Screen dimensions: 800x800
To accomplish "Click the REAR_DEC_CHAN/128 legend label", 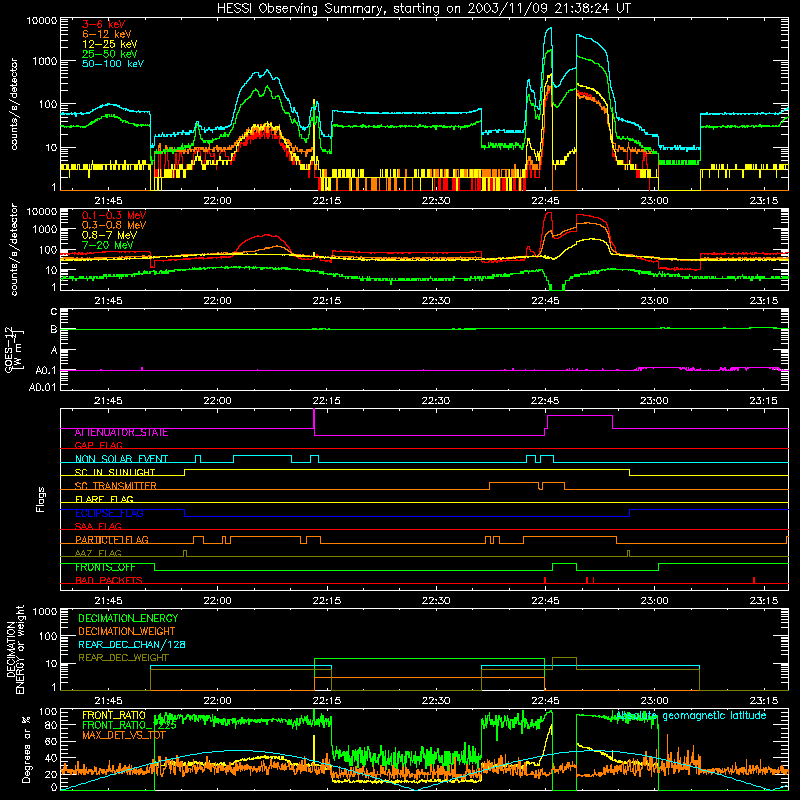I will tap(132, 645).
